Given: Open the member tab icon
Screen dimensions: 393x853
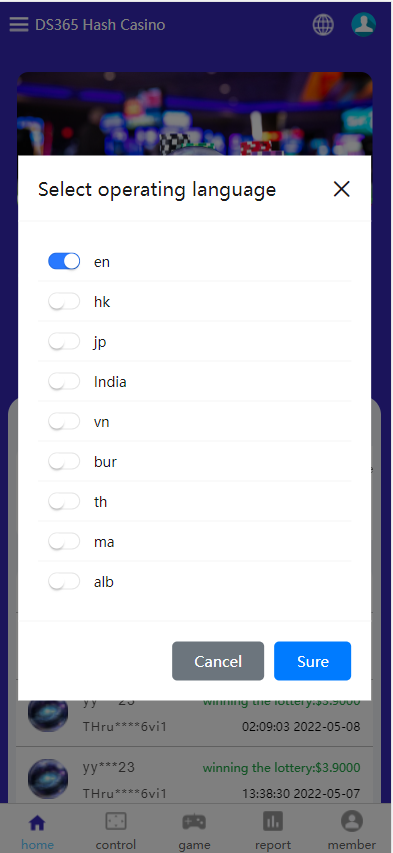Looking at the screenshot, I should point(352,821).
